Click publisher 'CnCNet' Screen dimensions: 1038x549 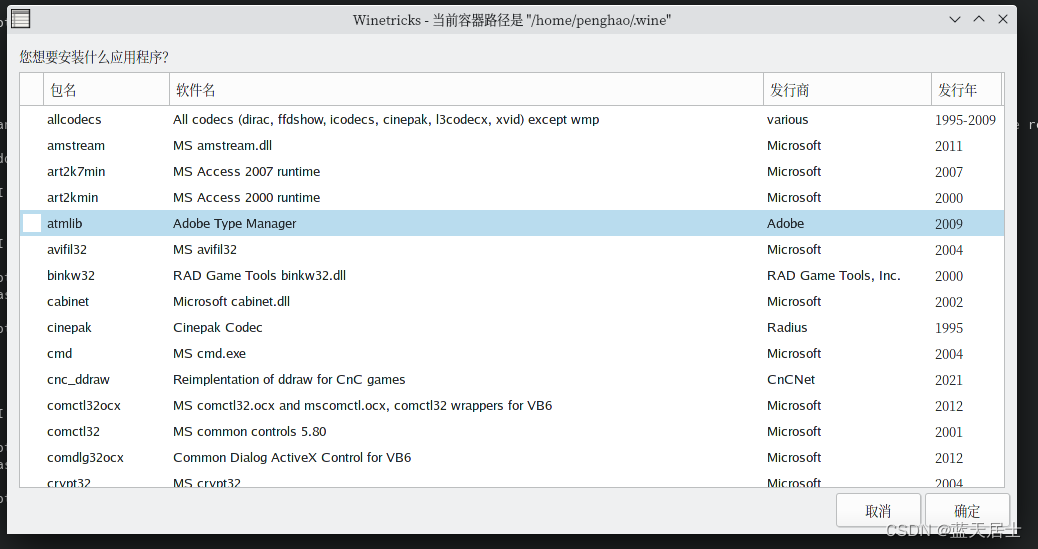click(791, 379)
